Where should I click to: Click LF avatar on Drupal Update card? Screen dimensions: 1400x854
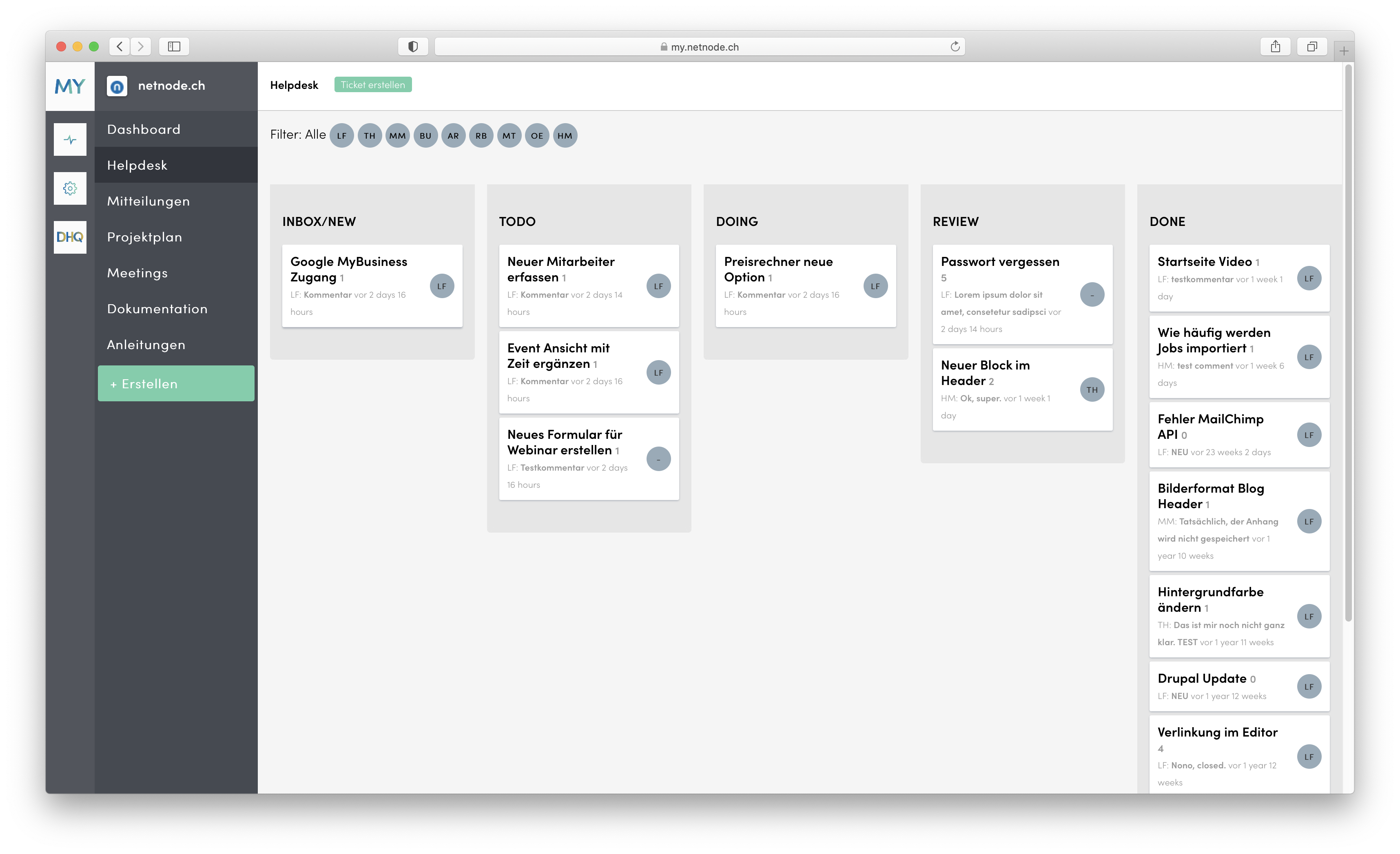1309,686
